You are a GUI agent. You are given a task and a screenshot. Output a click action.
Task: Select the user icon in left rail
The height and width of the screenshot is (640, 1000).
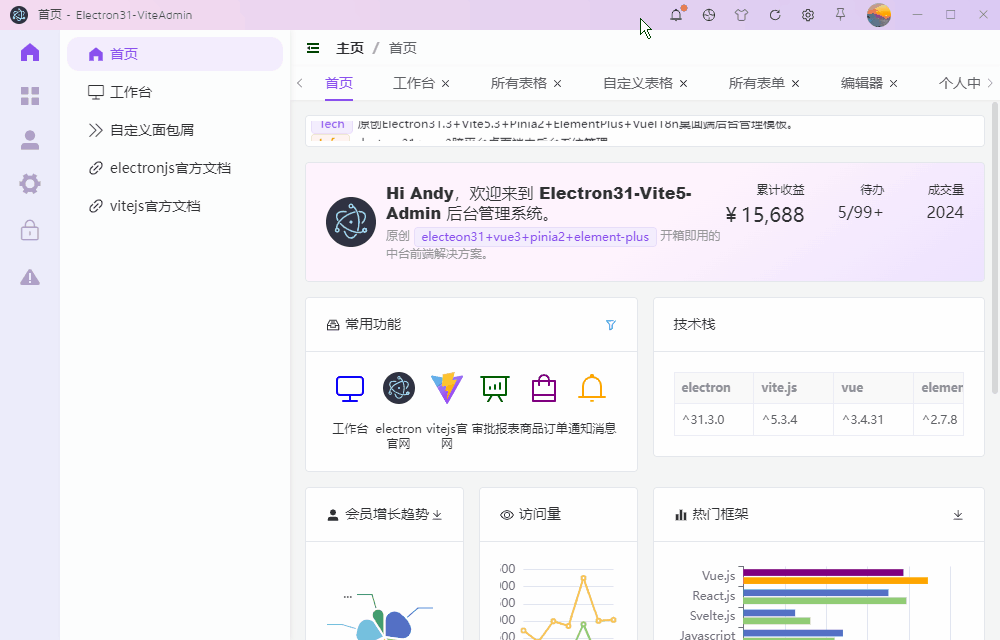[x=30, y=140]
